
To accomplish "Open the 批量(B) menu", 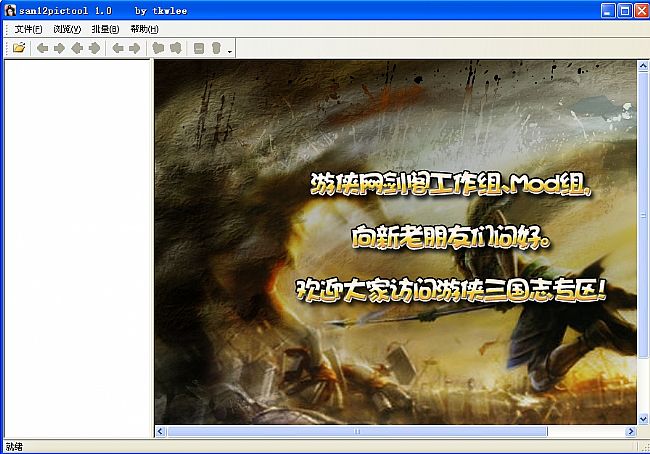I will (105, 29).
